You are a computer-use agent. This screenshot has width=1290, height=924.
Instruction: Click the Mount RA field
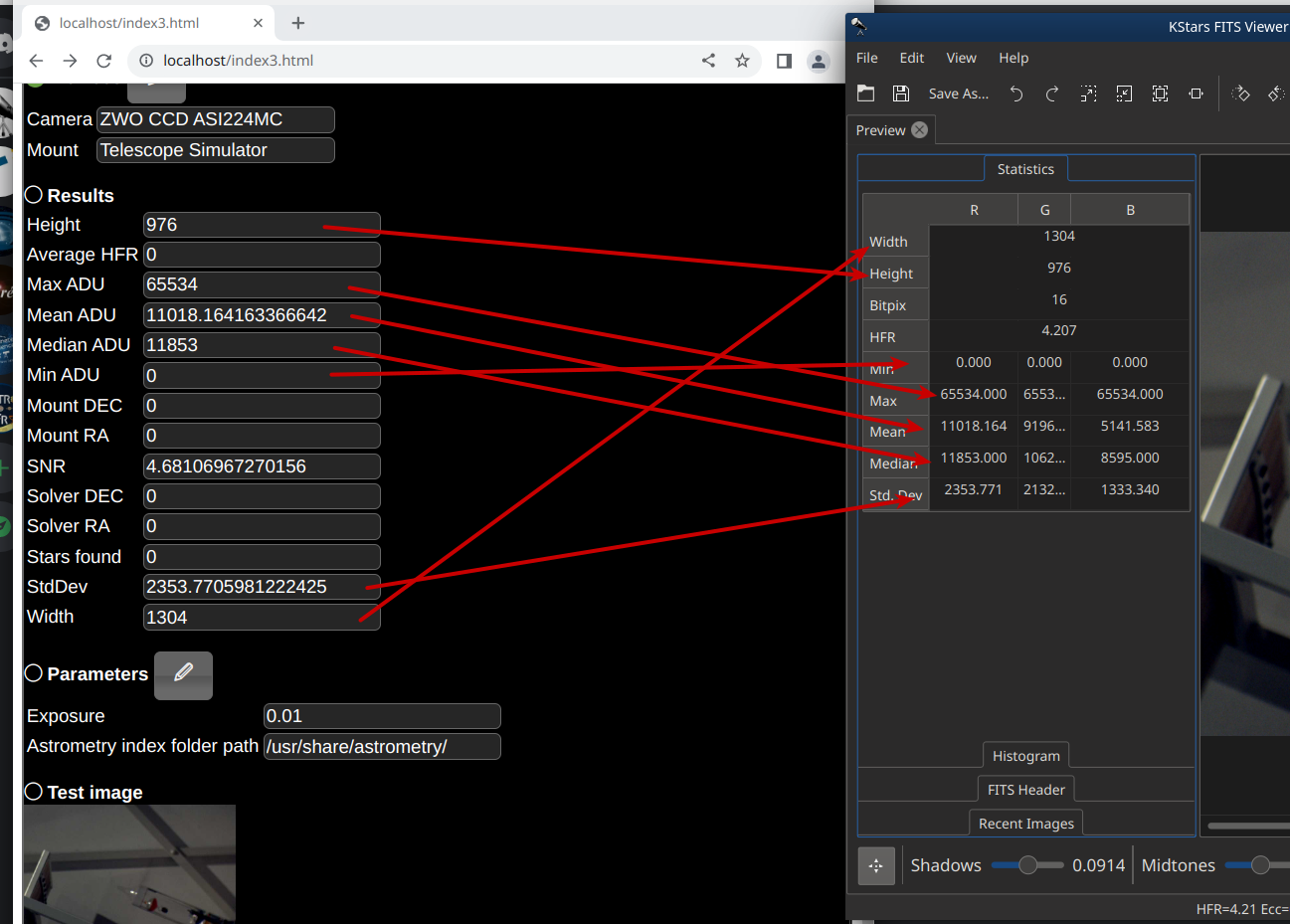tap(262, 436)
